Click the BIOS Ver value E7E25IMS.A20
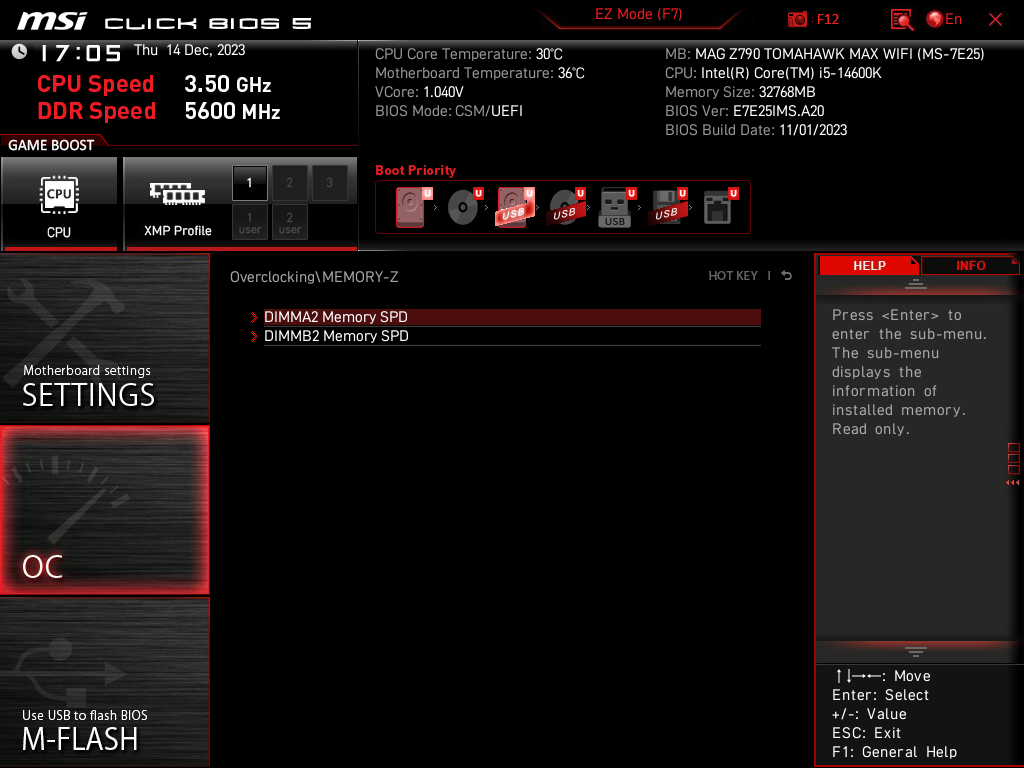Image resolution: width=1024 pixels, height=768 pixels. point(778,111)
